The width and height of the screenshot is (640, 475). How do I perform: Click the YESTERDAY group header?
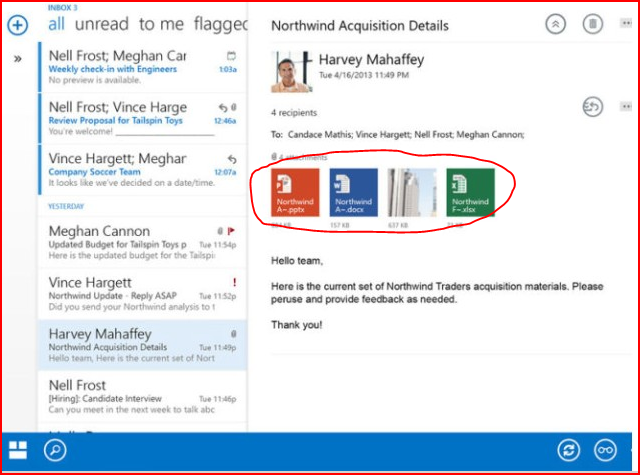(66, 206)
